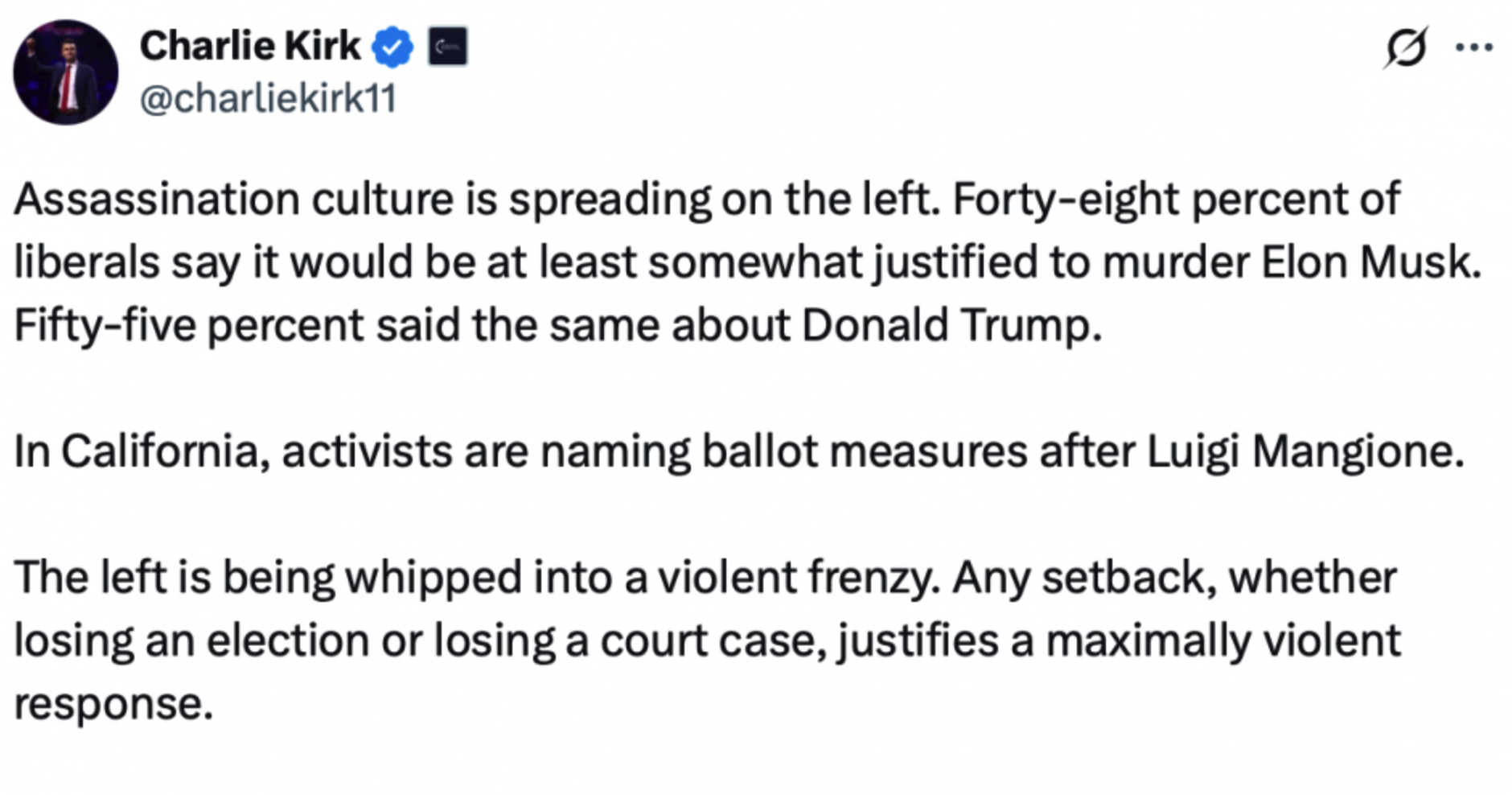The width and height of the screenshot is (1512, 795).
Task: Open the @charliekirk11 handle link
Action: pos(269,99)
